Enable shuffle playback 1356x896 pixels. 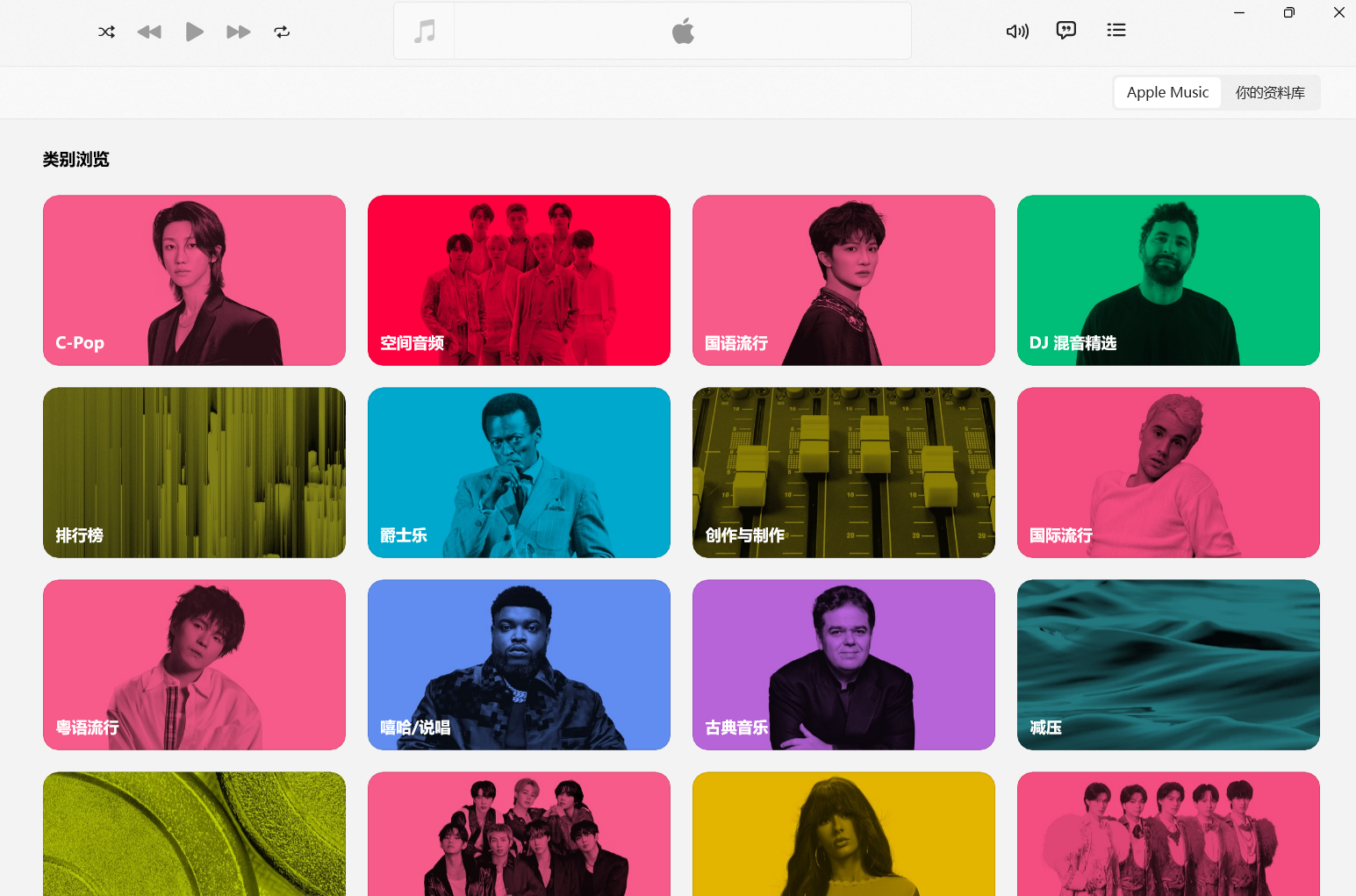[x=106, y=32]
